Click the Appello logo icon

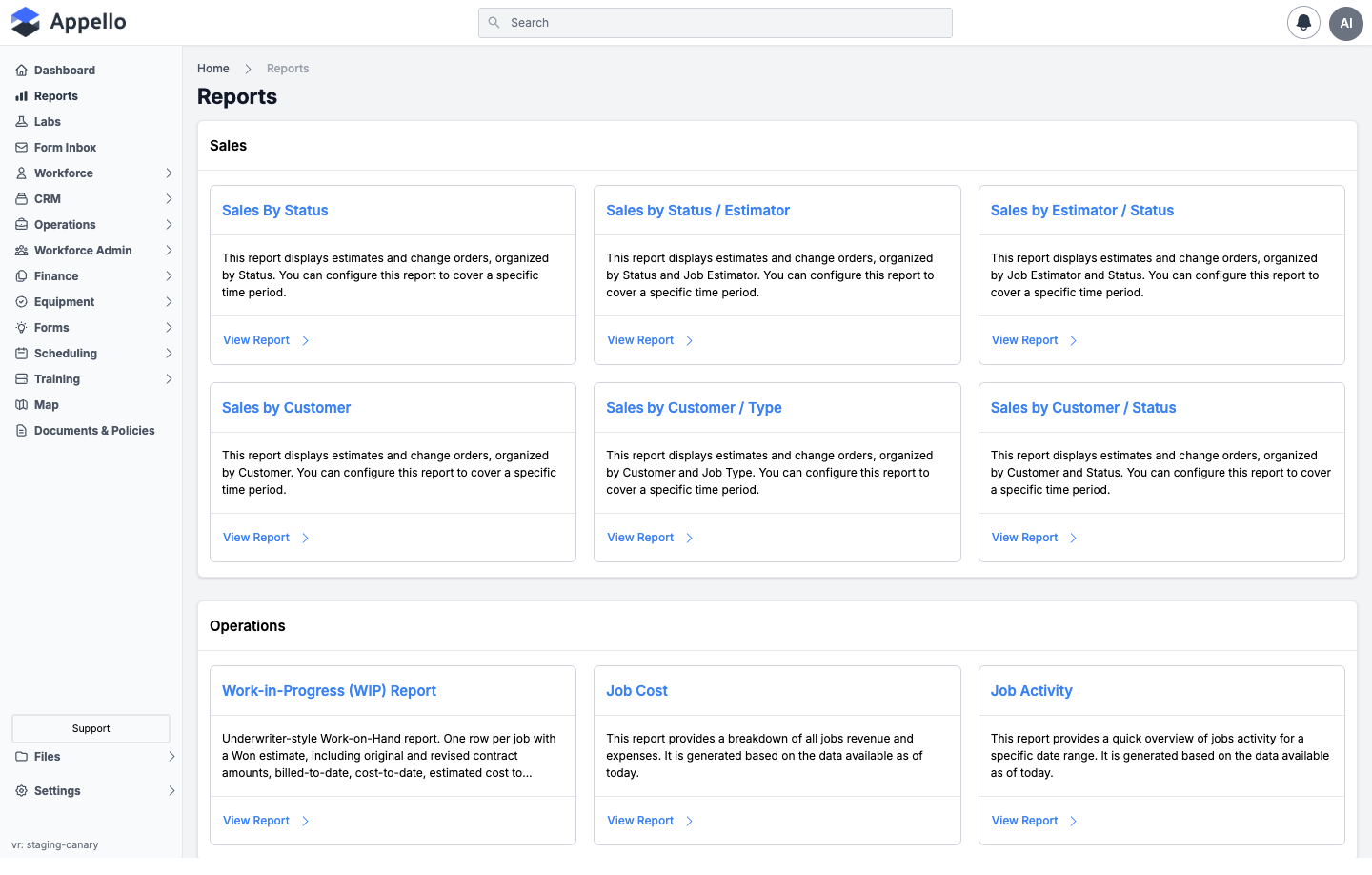26,22
